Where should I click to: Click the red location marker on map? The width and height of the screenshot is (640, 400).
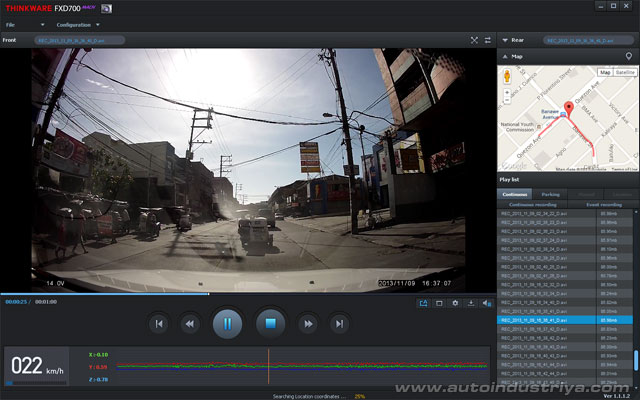[x=568, y=109]
